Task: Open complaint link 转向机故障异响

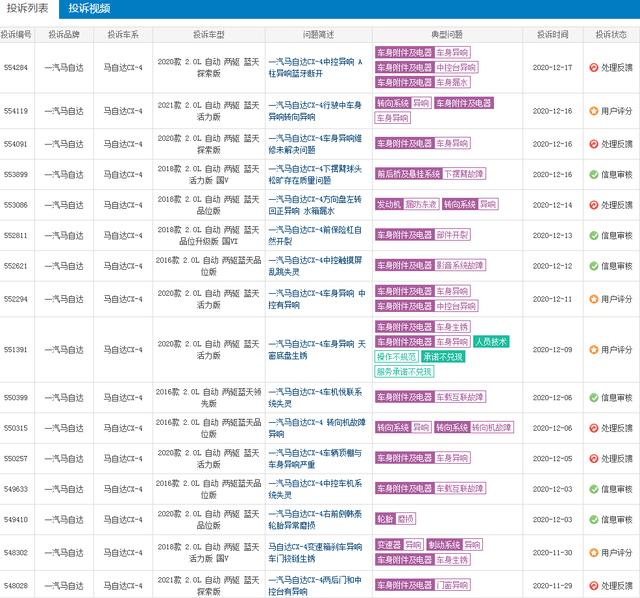Action: 317,428
